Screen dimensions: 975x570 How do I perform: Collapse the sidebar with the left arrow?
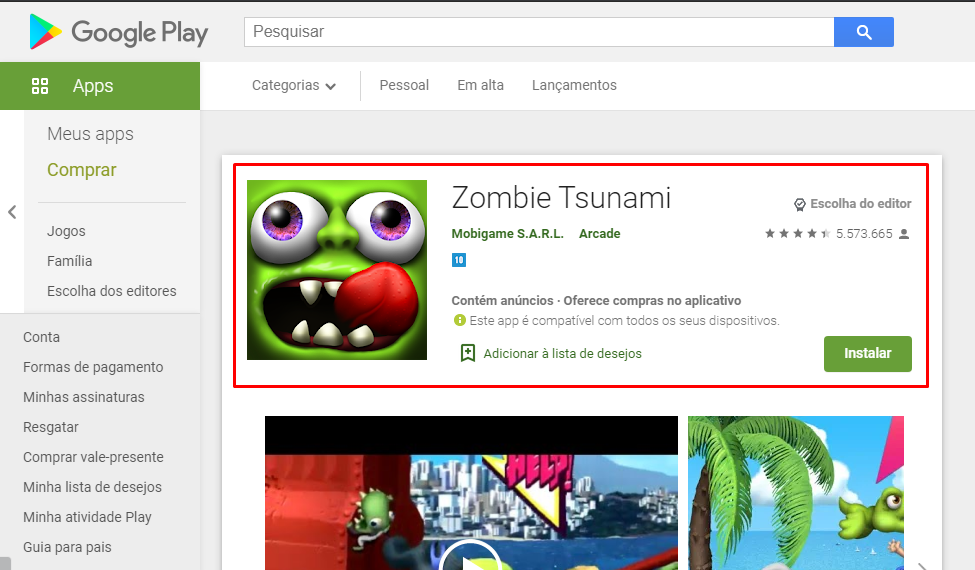pyautogui.click(x=12, y=212)
